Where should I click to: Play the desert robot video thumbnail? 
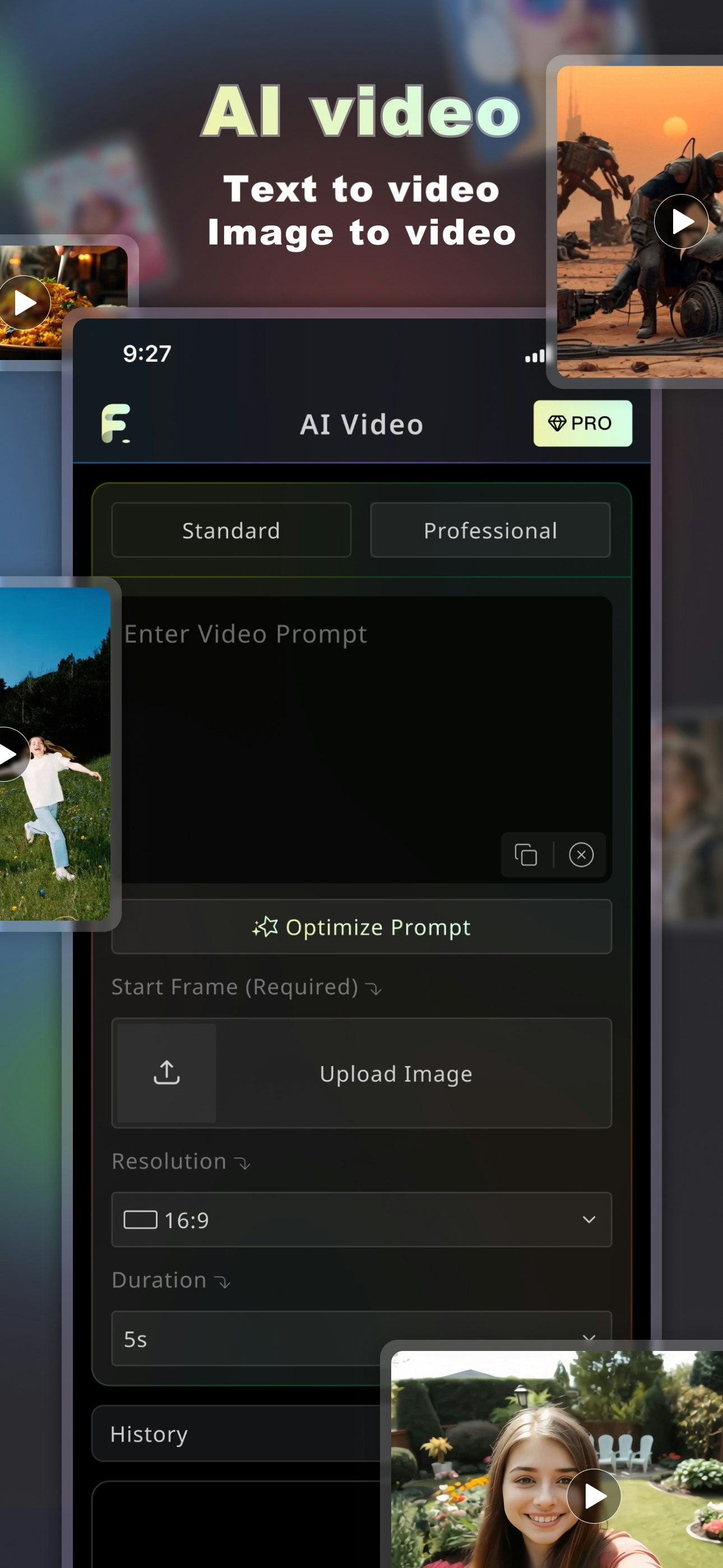681,221
